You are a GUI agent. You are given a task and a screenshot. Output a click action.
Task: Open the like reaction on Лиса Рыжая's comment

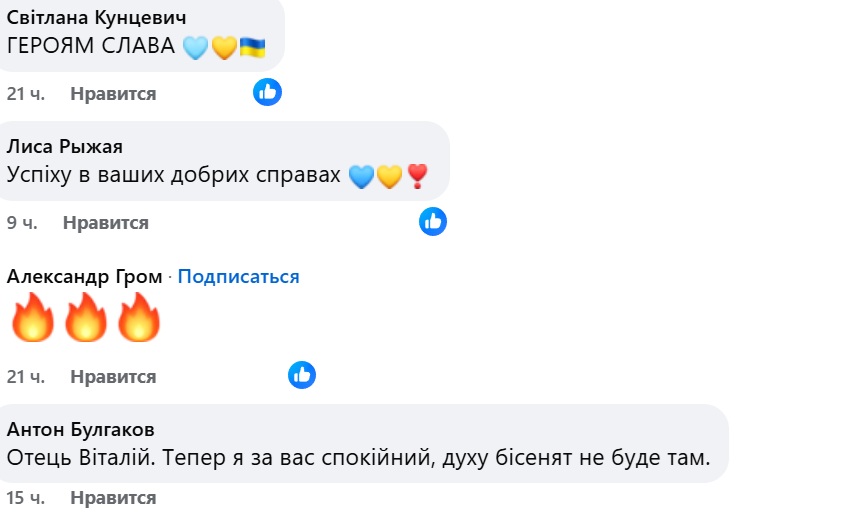(432, 222)
